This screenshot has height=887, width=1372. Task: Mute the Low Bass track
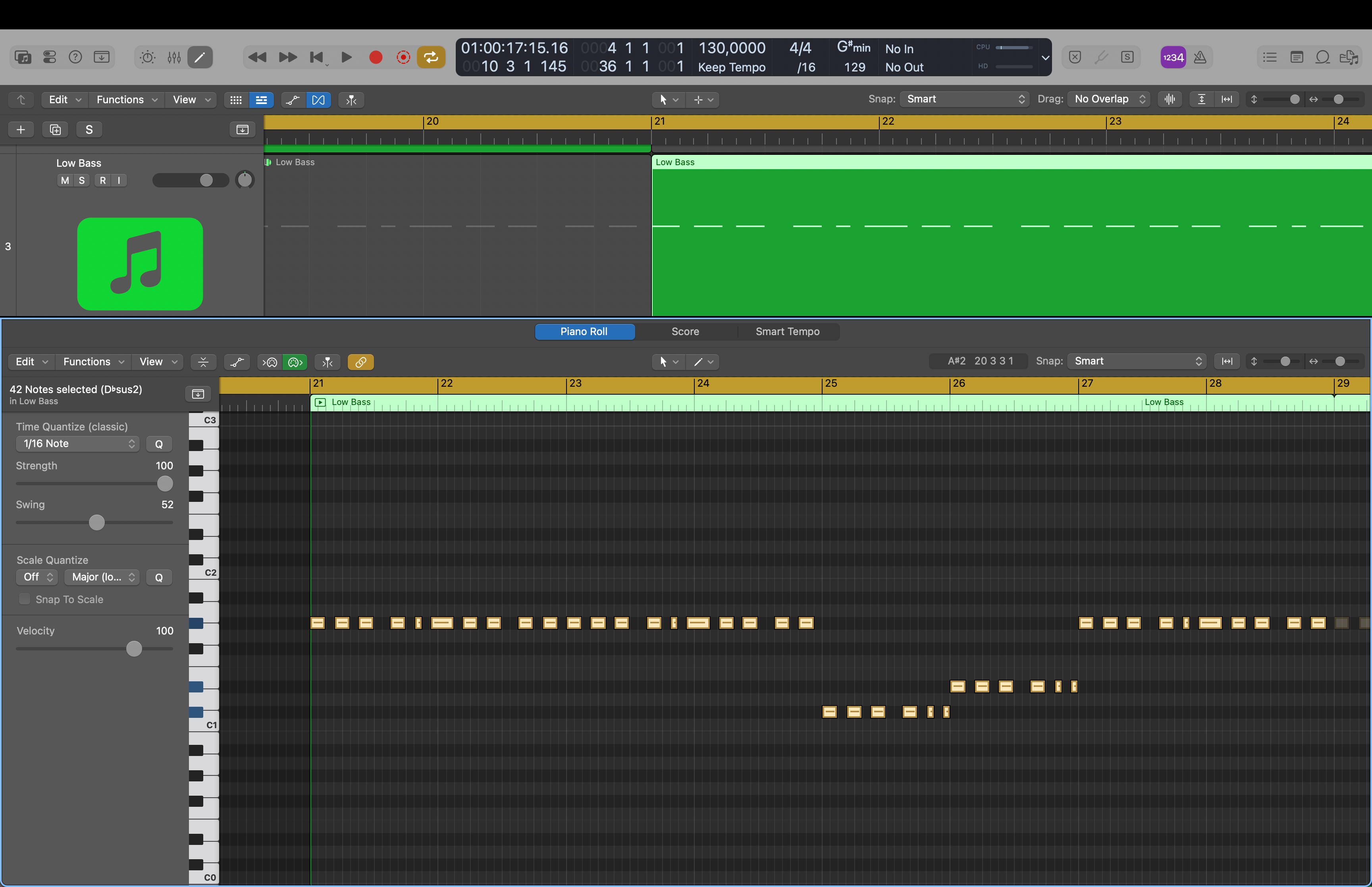tap(65, 180)
